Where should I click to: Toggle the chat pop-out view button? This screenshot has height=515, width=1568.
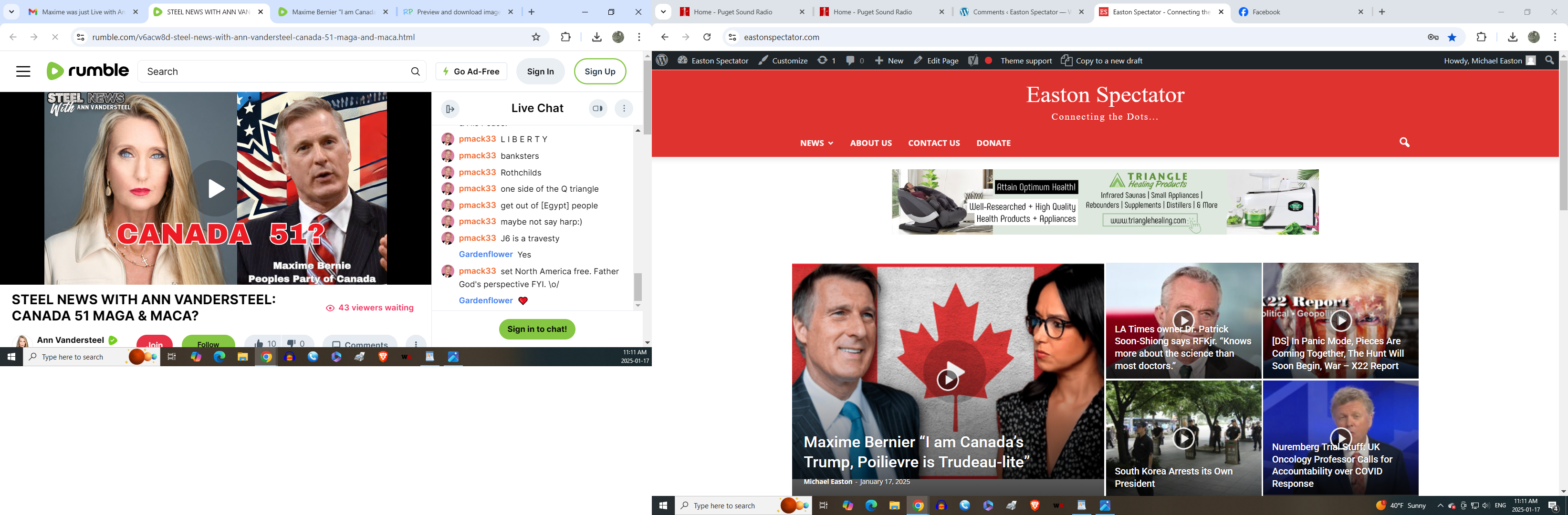point(598,109)
